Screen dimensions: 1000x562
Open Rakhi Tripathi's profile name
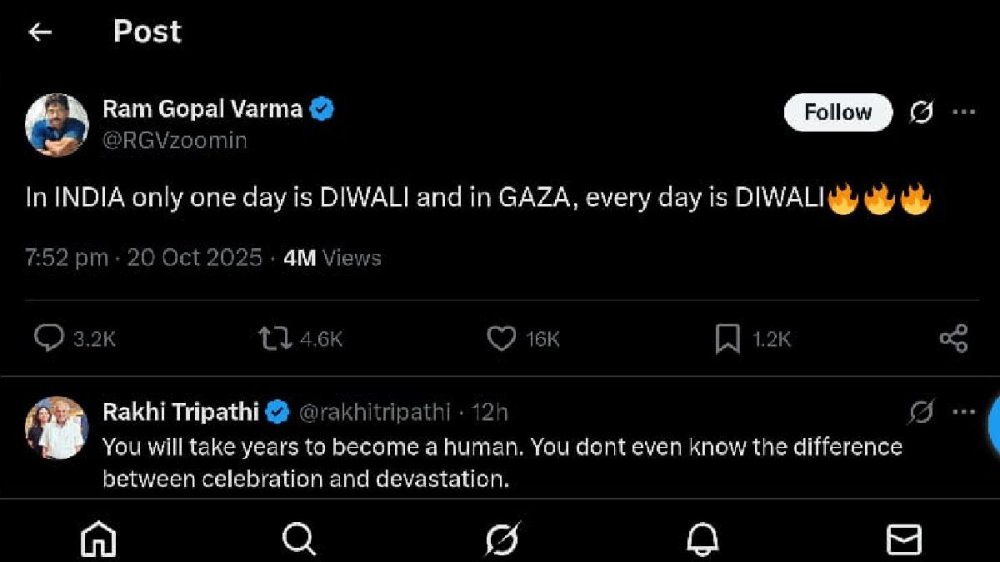pos(181,412)
